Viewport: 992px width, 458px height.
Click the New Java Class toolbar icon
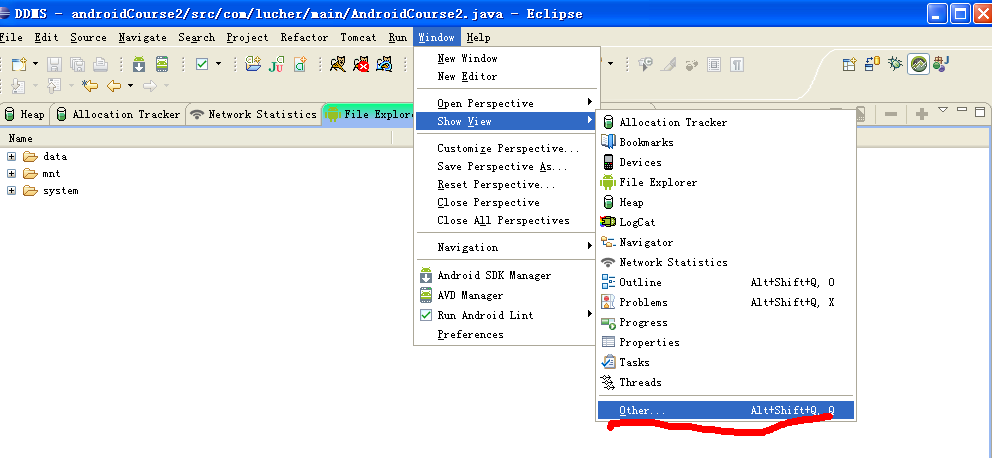tap(300, 64)
